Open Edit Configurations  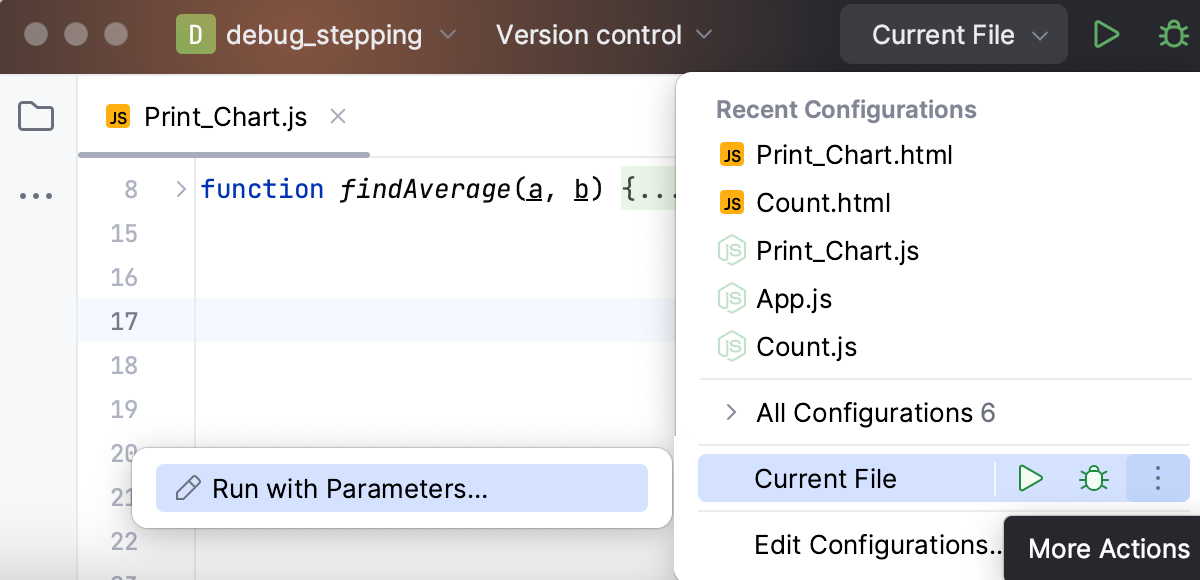tap(878, 545)
